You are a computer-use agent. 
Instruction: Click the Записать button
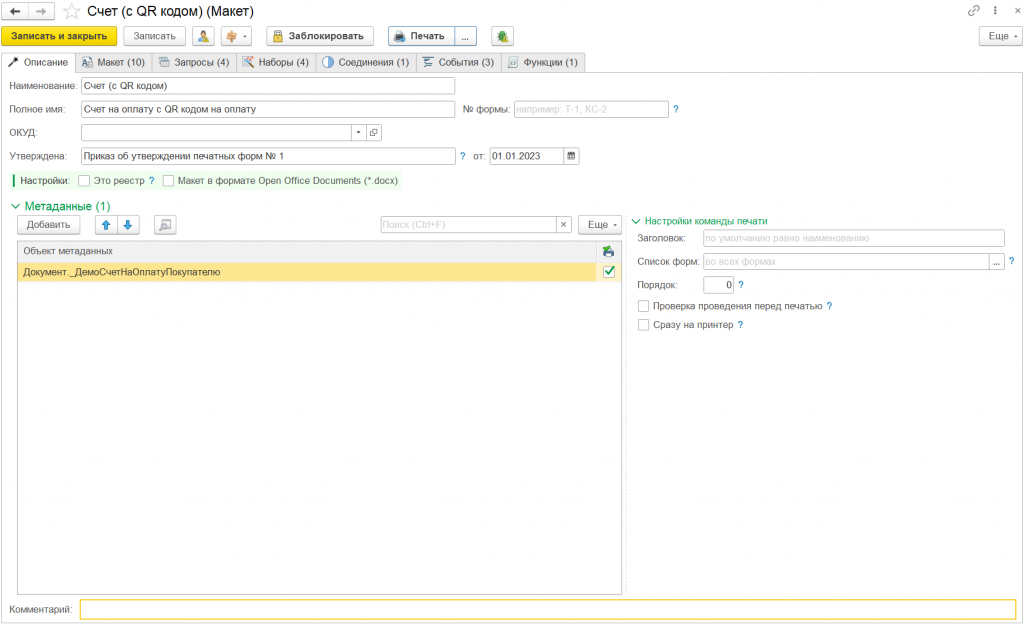click(155, 36)
